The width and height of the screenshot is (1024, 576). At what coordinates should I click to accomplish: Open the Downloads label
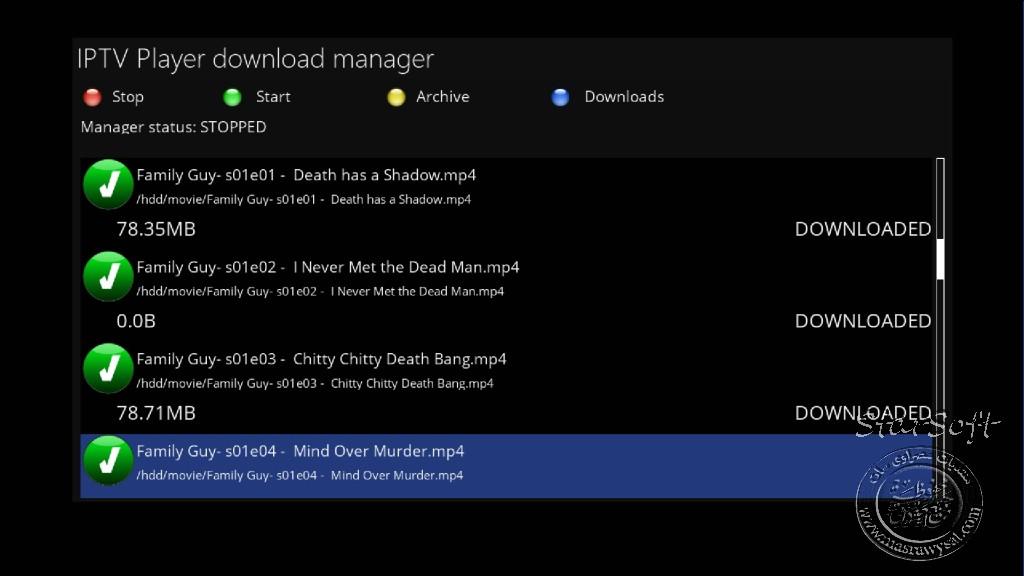point(624,97)
